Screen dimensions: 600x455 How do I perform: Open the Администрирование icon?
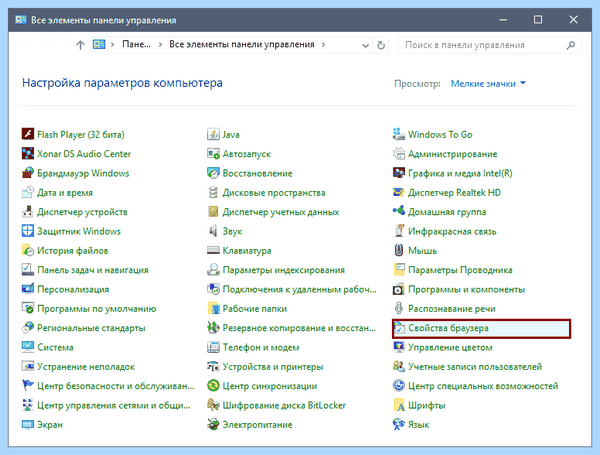(x=399, y=153)
